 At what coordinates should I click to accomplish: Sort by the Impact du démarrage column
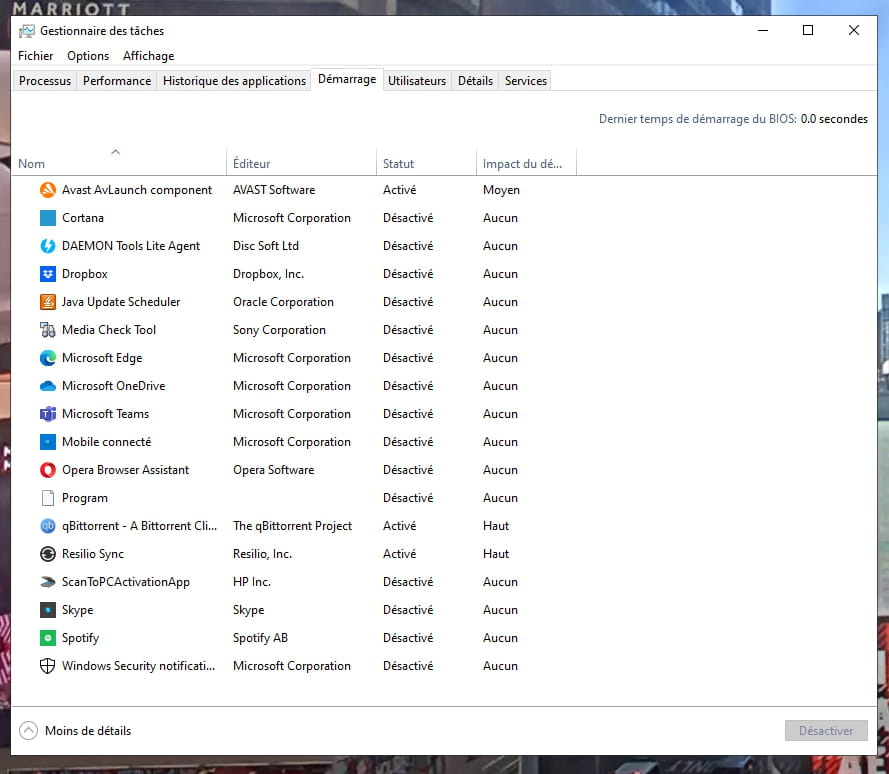click(x=526, y=163)
